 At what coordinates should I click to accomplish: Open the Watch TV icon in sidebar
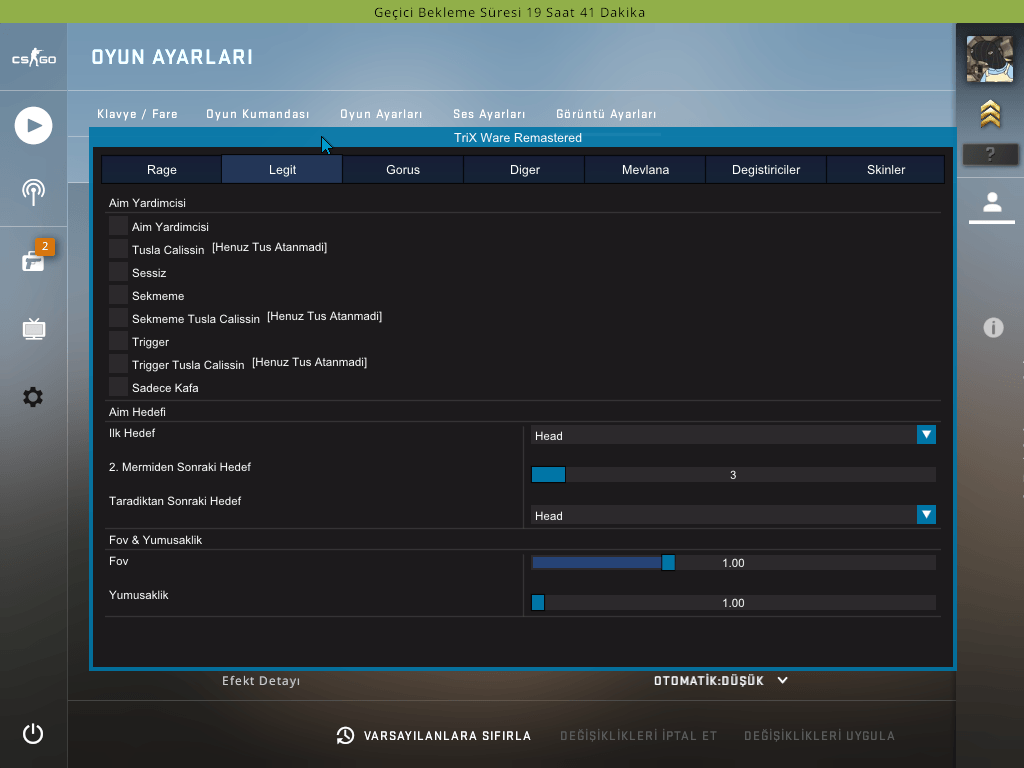(34, 328)
